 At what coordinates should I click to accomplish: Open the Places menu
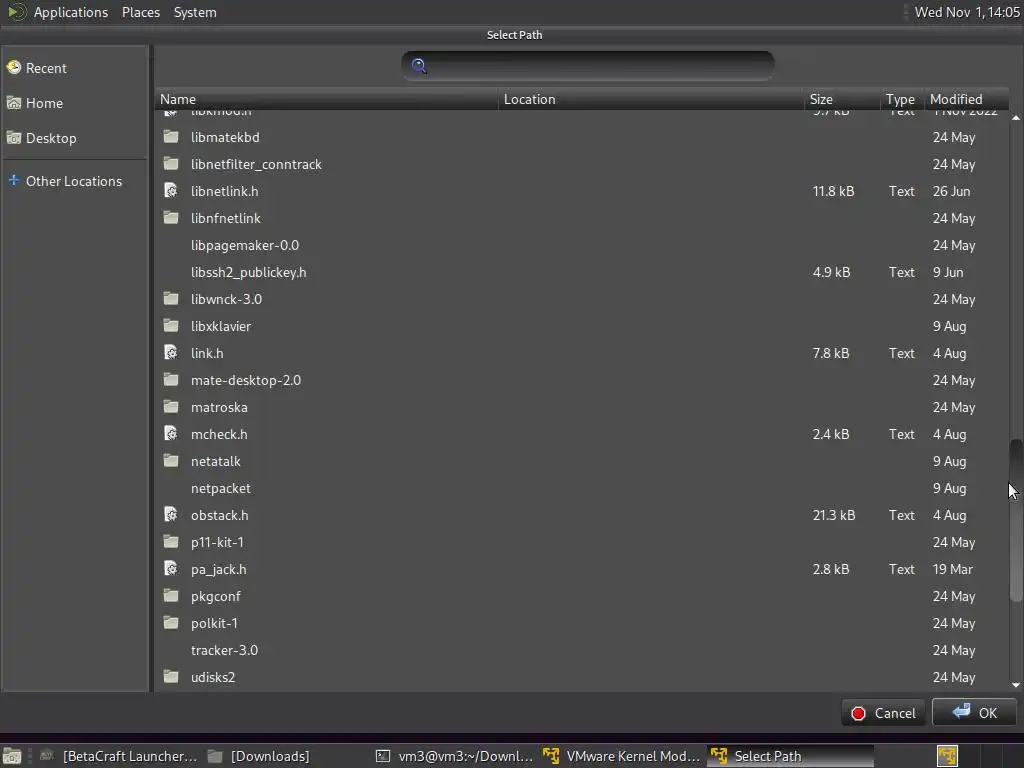[141, 12]
